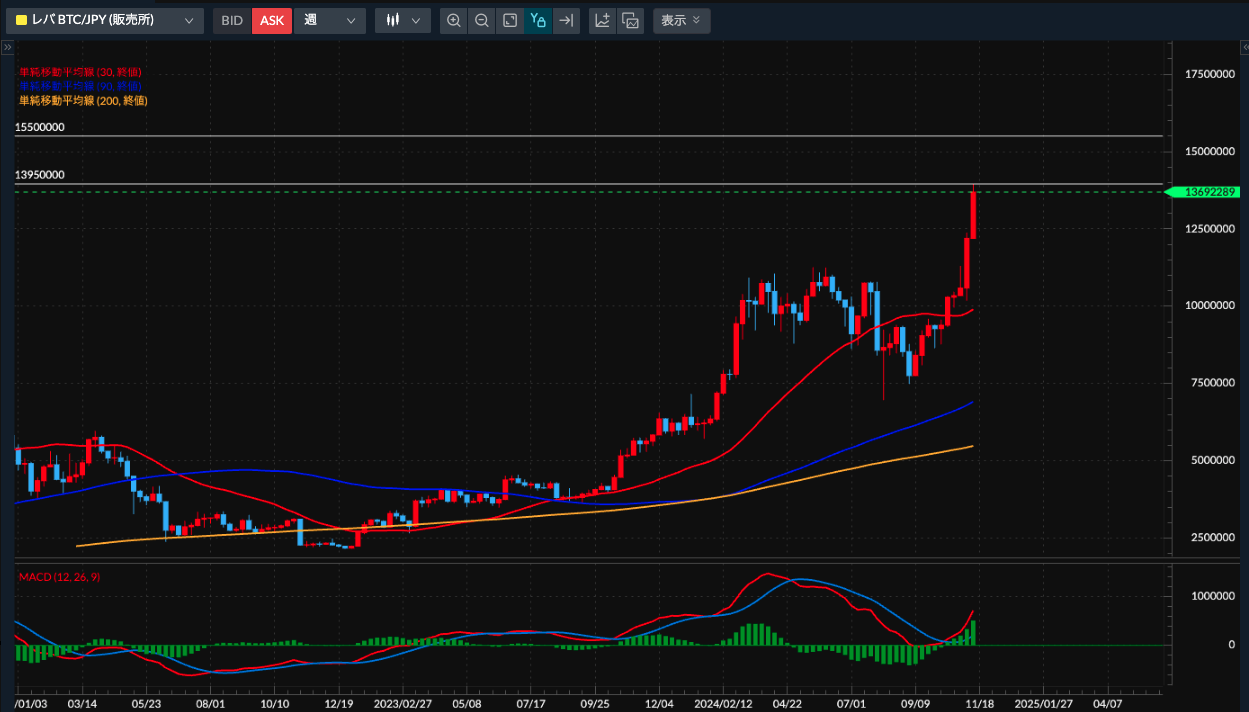This screenshot has width=1249, height=712.
Task: Click the 15000000 price axis label
Action: tap(1210, 152)
